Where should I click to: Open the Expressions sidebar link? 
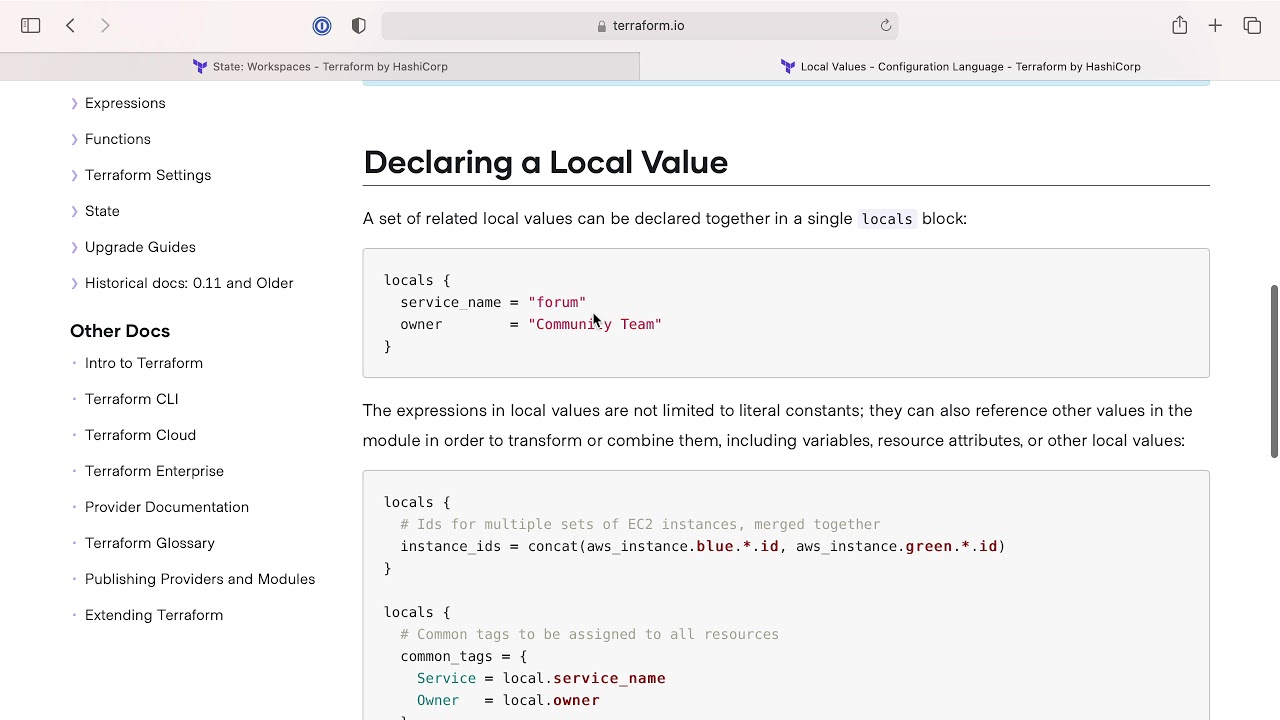click(125, 103)
